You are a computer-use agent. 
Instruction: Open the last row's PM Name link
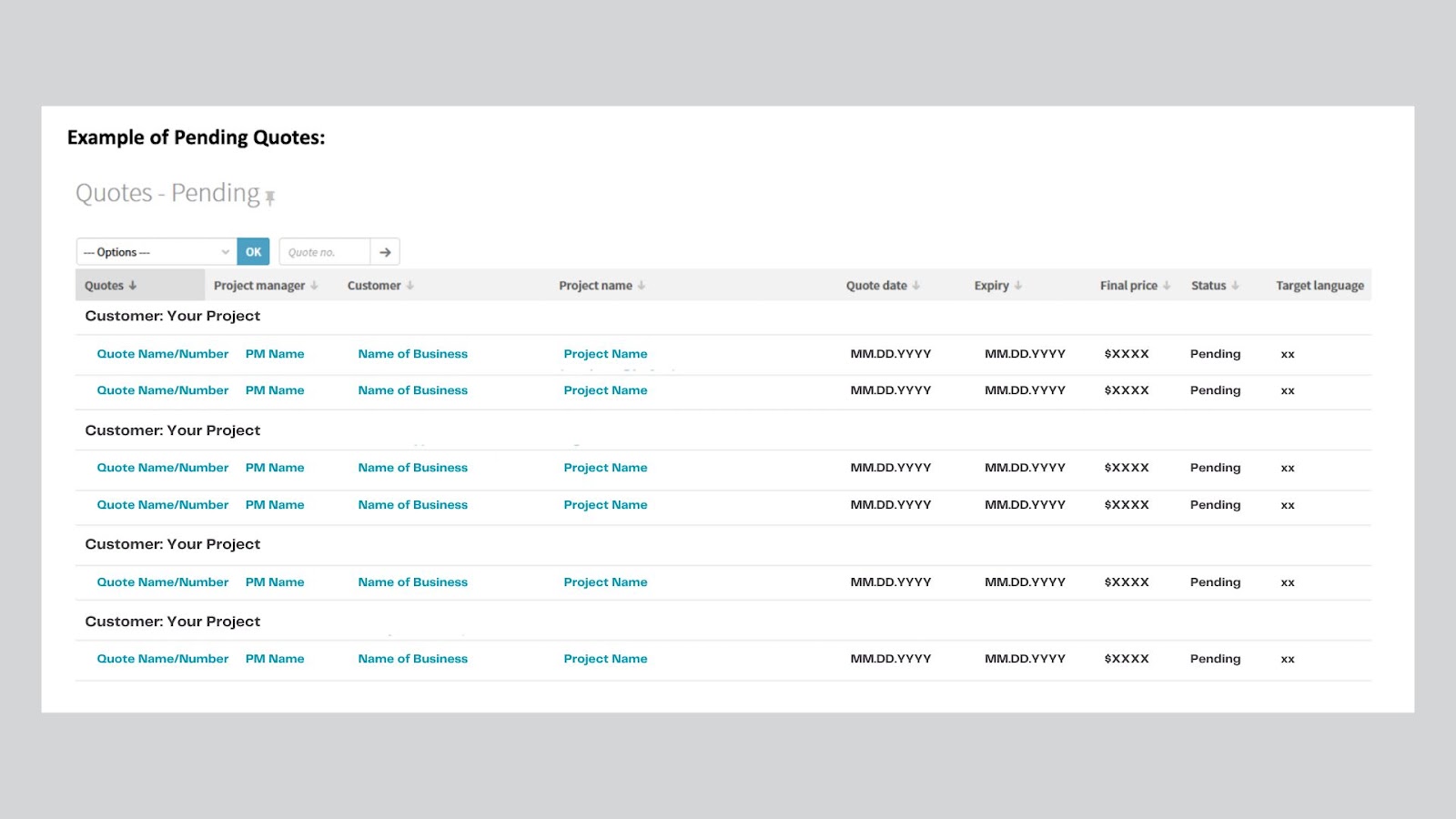point(275,659)
